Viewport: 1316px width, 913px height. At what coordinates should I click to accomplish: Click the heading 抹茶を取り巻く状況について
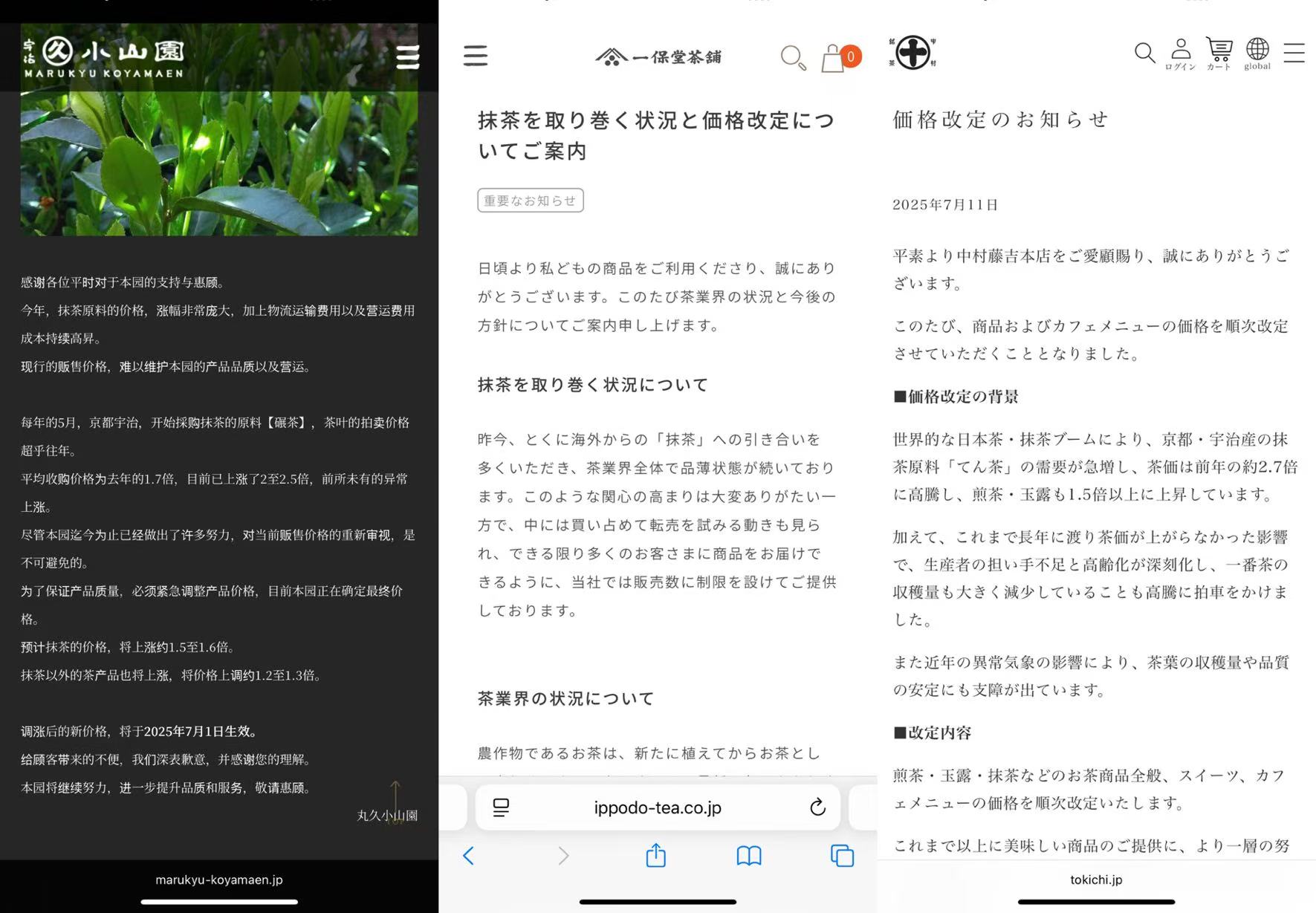click(x=593, y=385)
